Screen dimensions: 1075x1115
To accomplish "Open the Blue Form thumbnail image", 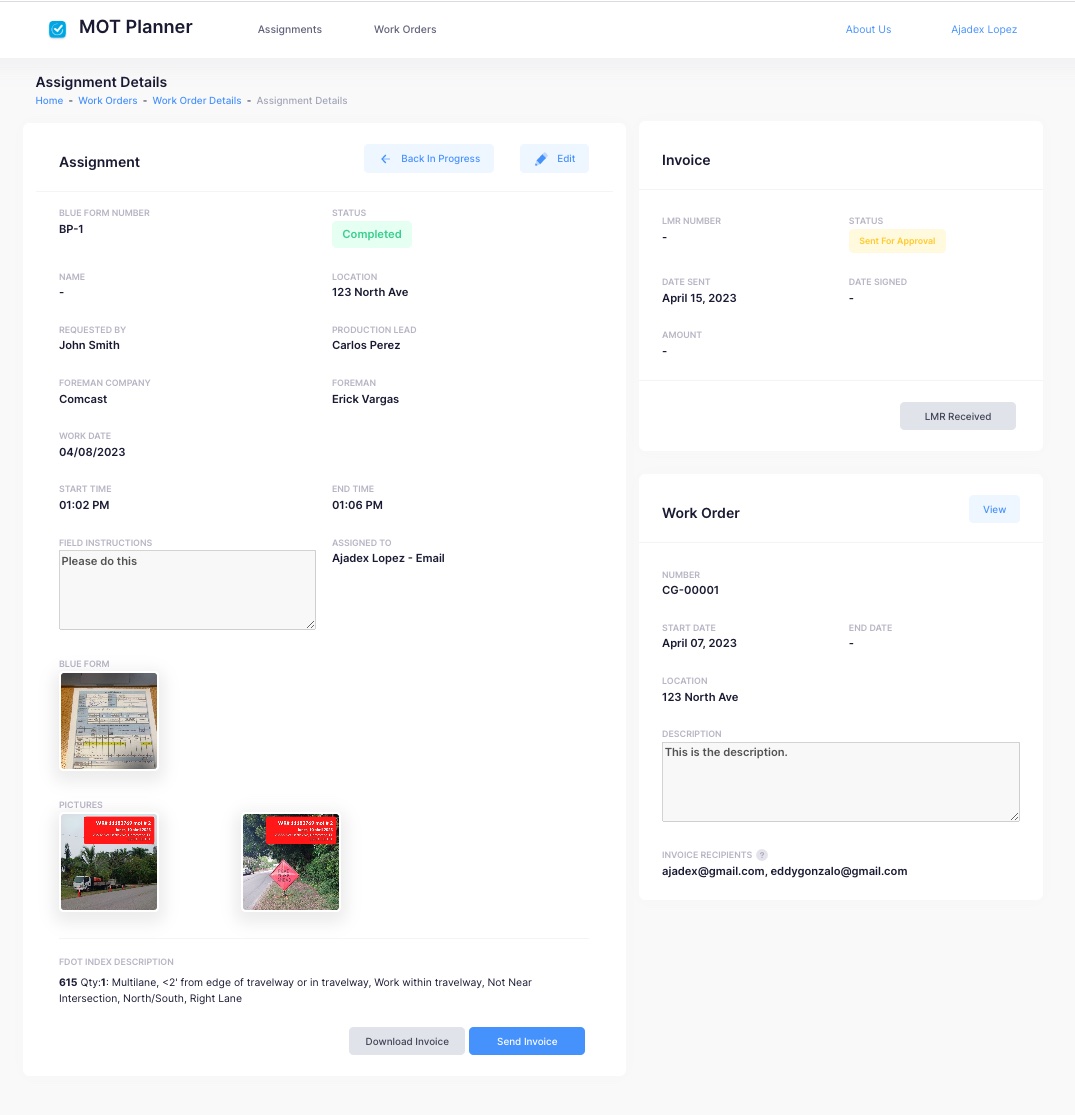I will pyautogui.click(x=109, y=721).
